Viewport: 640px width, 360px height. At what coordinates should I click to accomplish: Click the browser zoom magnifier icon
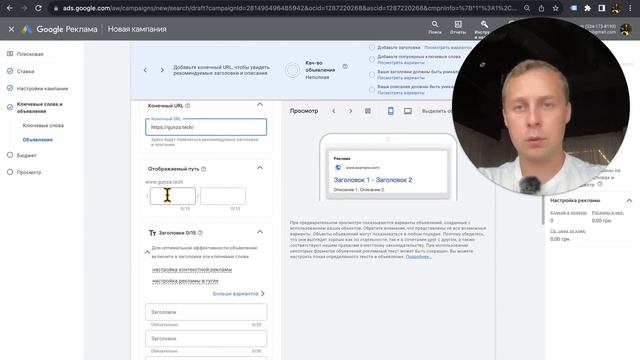pos(527,8)
